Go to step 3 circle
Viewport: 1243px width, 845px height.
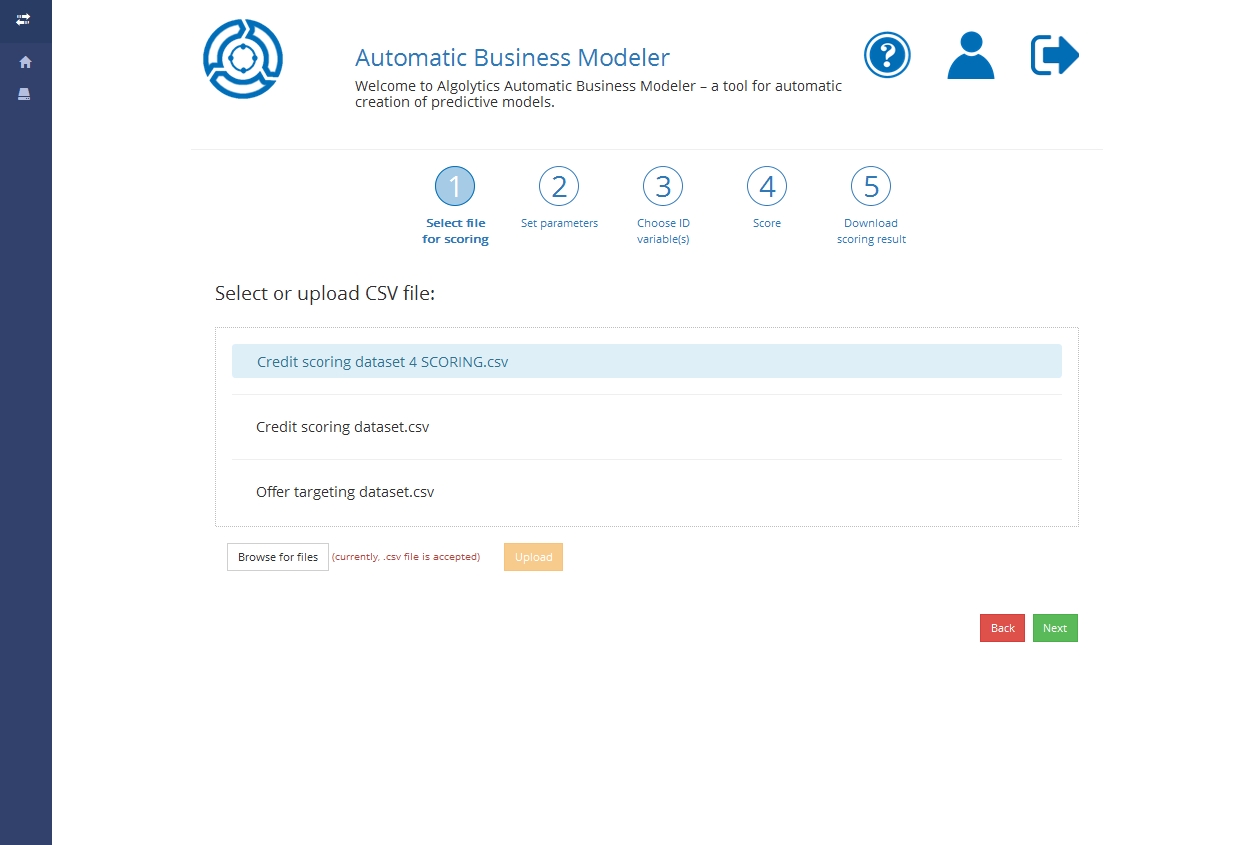tap(663, 187)
